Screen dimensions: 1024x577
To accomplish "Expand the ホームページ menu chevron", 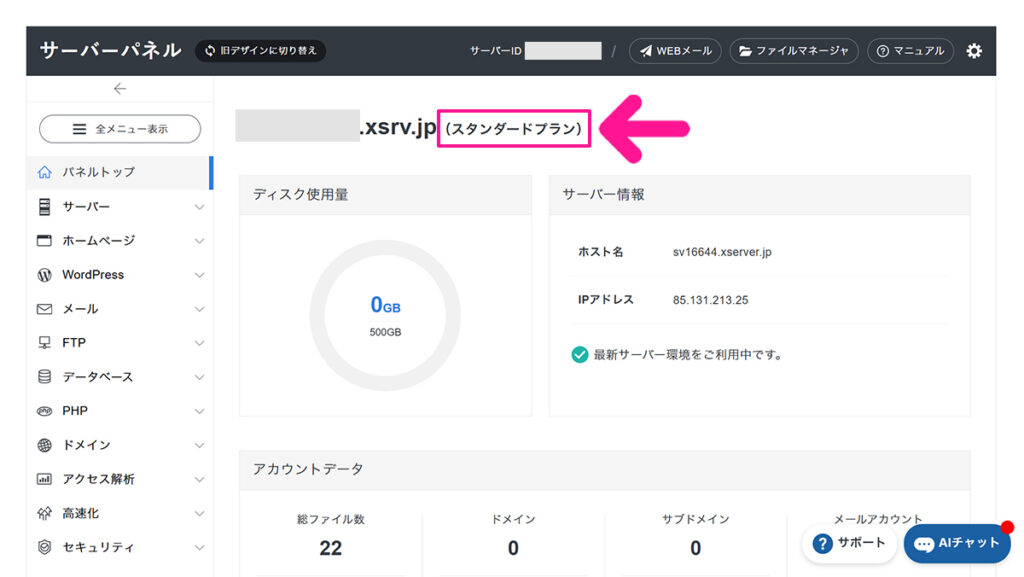I will (x=199, y=241).
